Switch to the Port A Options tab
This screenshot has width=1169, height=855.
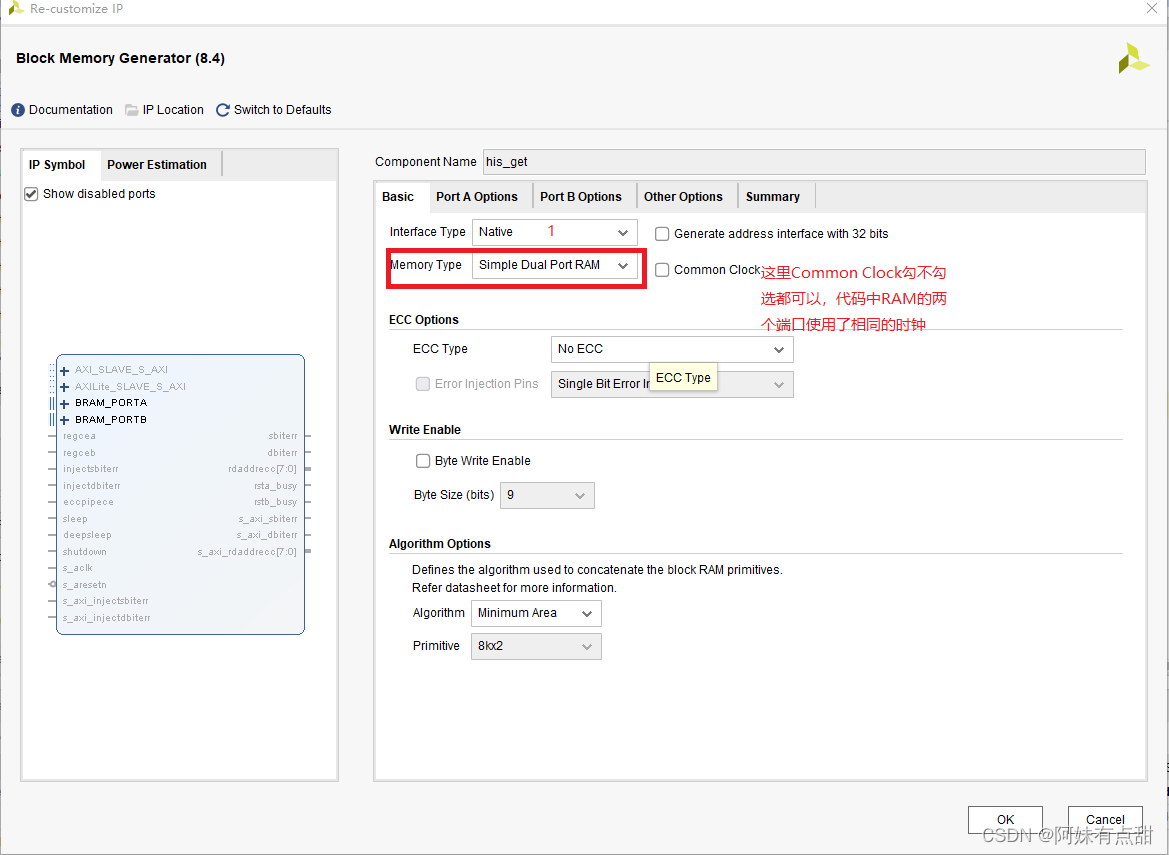tap(477, 197)
